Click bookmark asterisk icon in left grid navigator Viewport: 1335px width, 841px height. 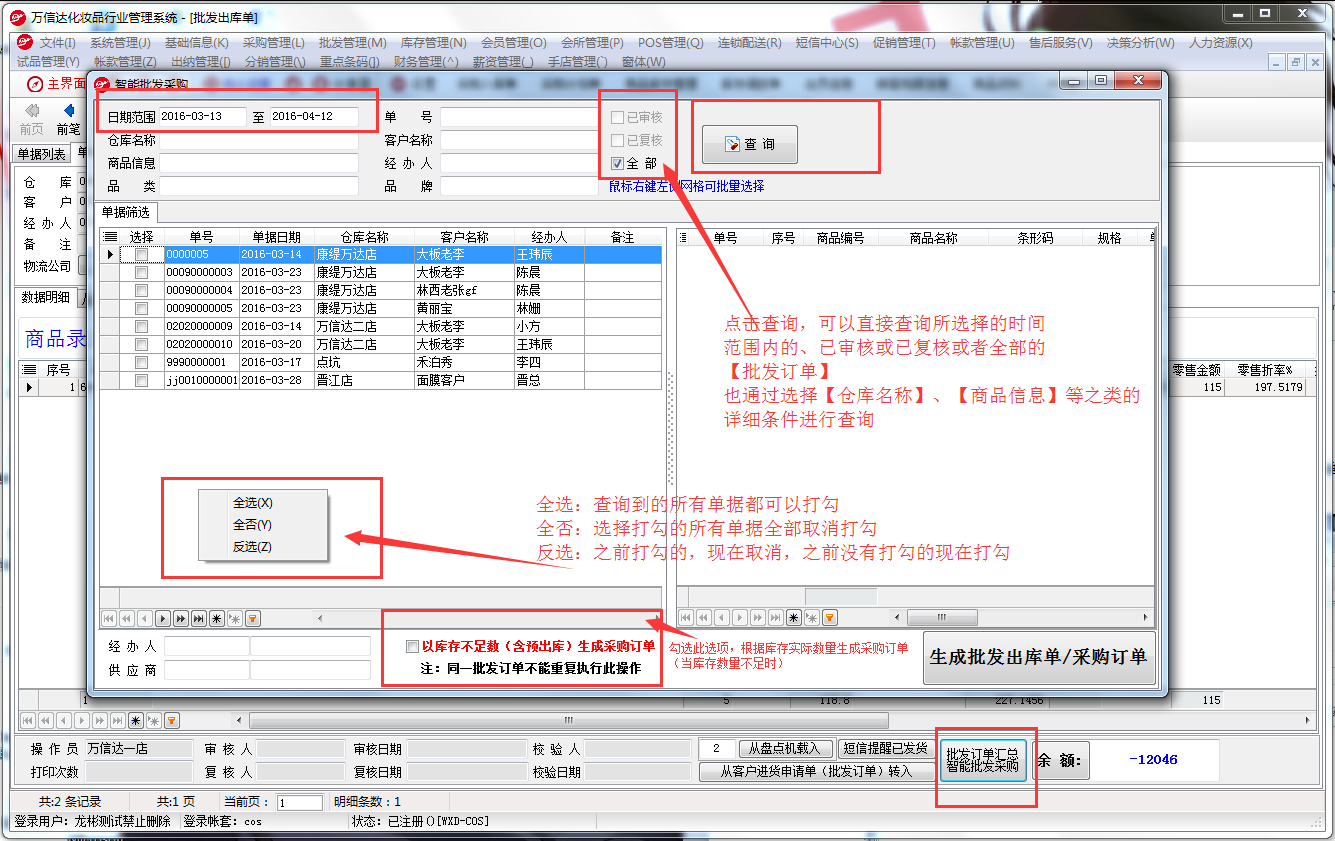coord(217,618)
